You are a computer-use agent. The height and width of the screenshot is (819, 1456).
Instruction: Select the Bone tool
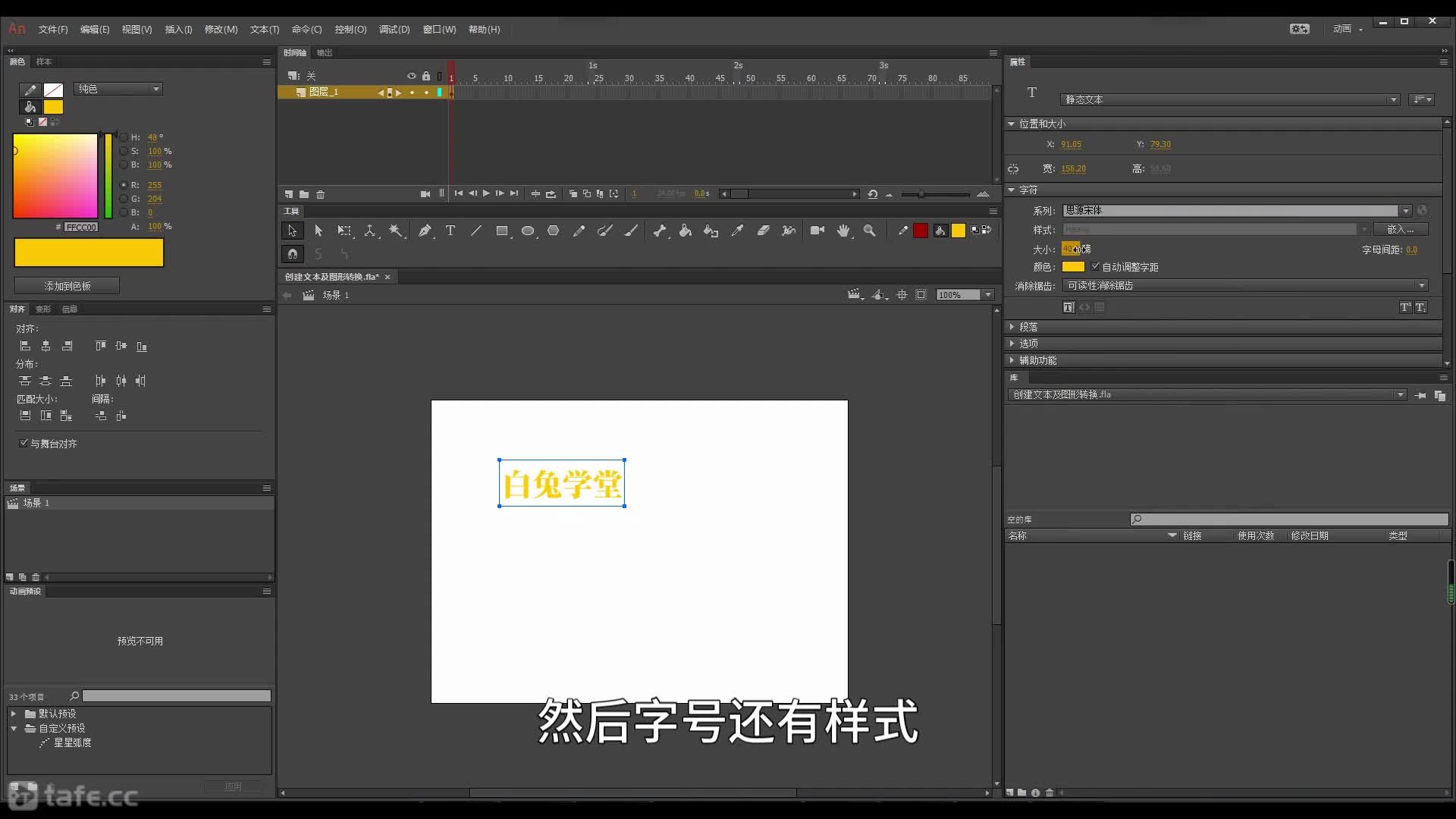pos(660,231)
